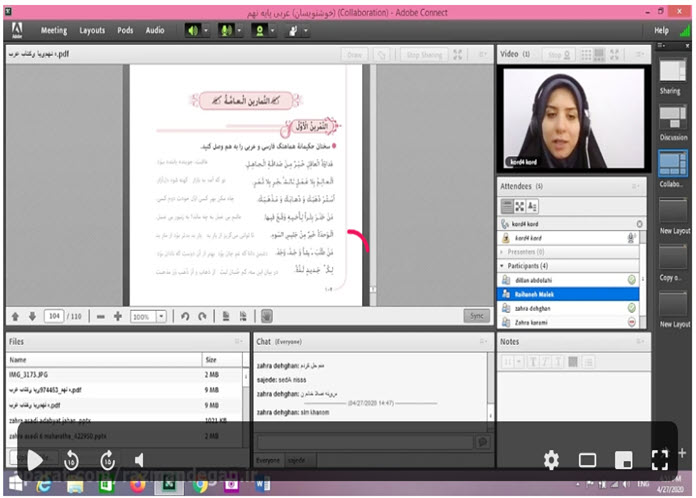Sort files by the Name column header

point(104,360)
